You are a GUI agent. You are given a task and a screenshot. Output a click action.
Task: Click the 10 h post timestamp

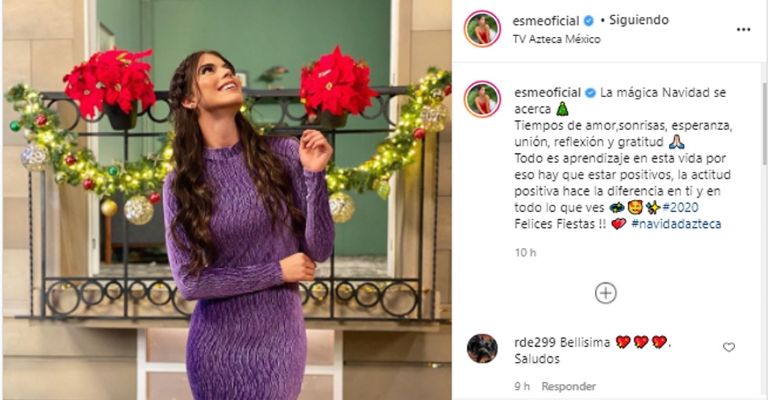(525, 253)
